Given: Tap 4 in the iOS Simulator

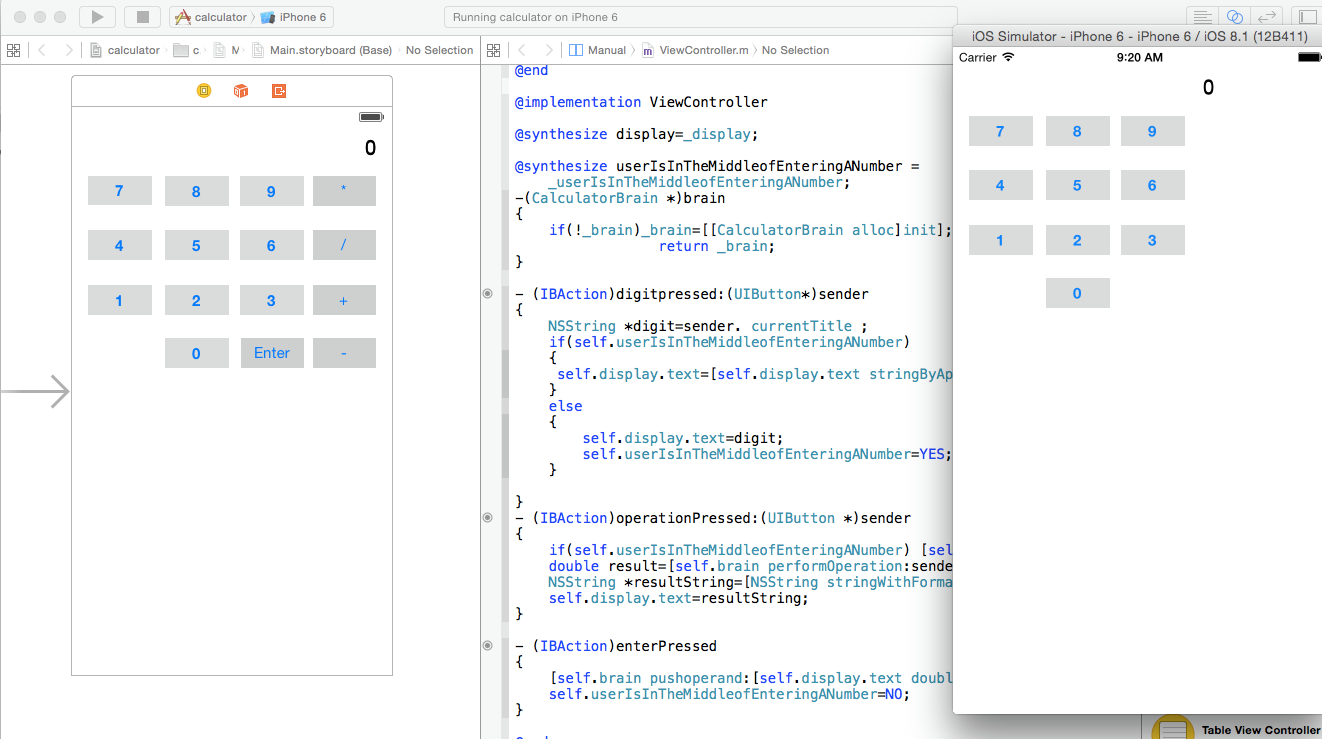Looking at the screenshot, I should [x=1000, y=185].
